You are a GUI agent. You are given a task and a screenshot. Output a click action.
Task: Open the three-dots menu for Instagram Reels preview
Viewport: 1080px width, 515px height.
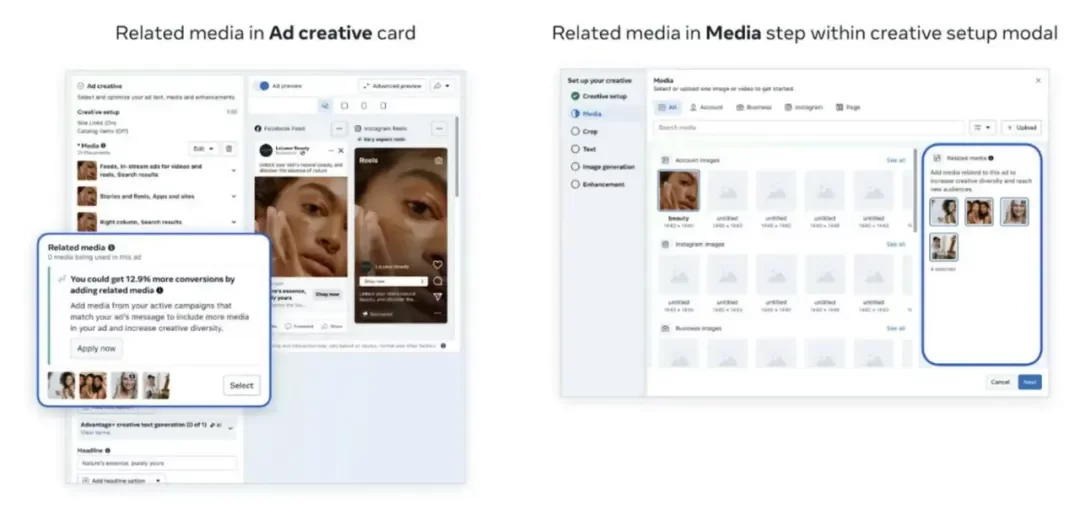[438, 128]
